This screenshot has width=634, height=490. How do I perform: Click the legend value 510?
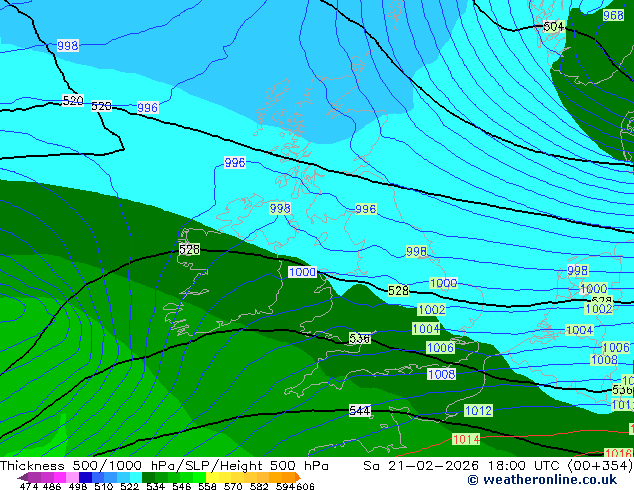pyautogui.click(x=104, y=486)
